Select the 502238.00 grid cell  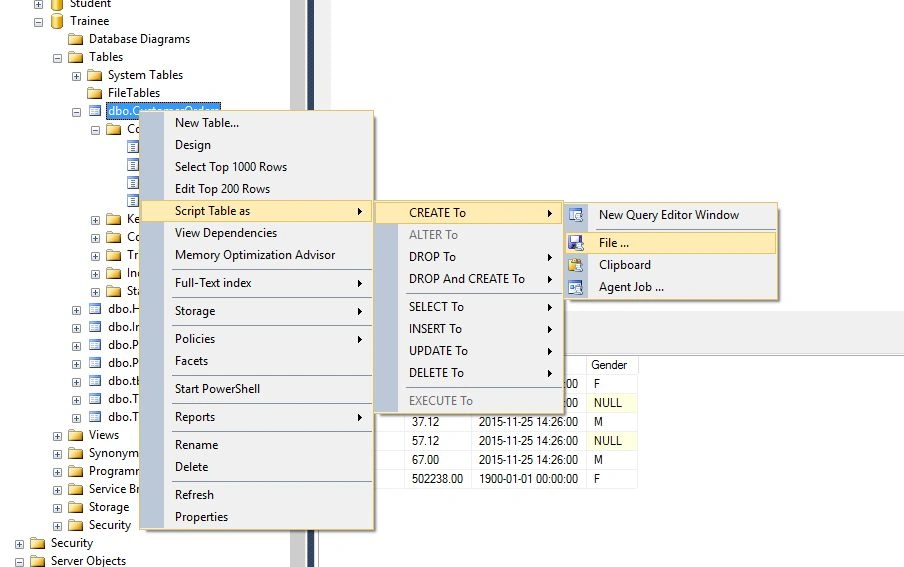tap(438, 479)
